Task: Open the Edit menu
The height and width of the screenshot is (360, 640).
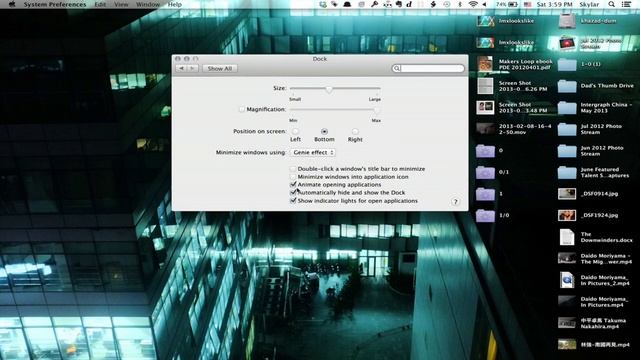Action: click(x=100, y=4)
